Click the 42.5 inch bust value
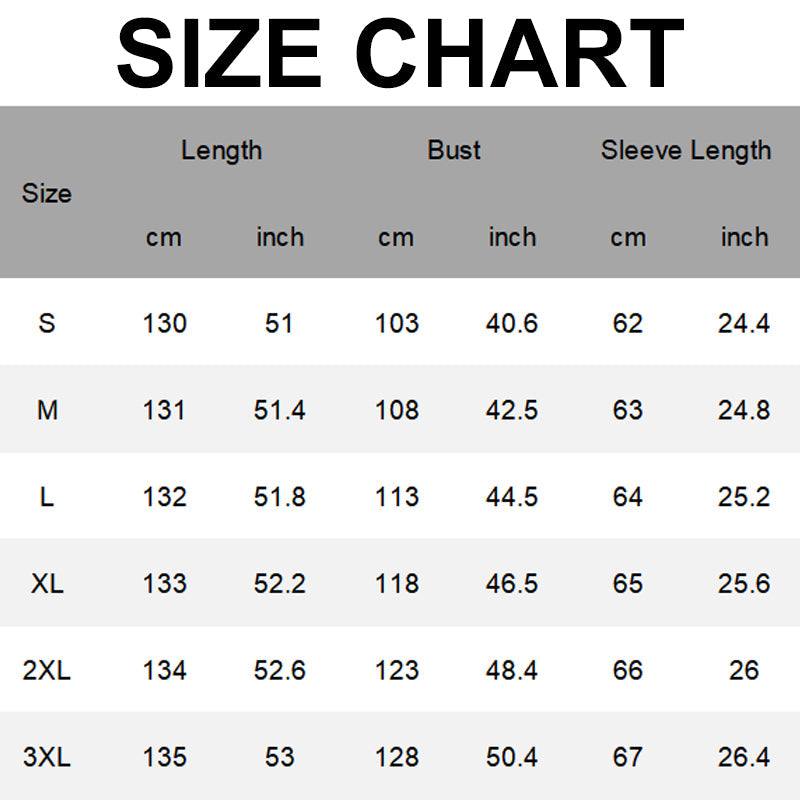The width and height of the screenshot is (800, 800). coord(512,410)
